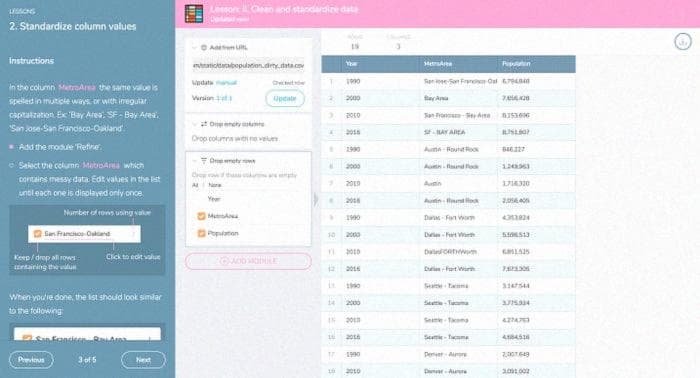
Task: Collapse the Add from URL module
Action: pos(194,47)
